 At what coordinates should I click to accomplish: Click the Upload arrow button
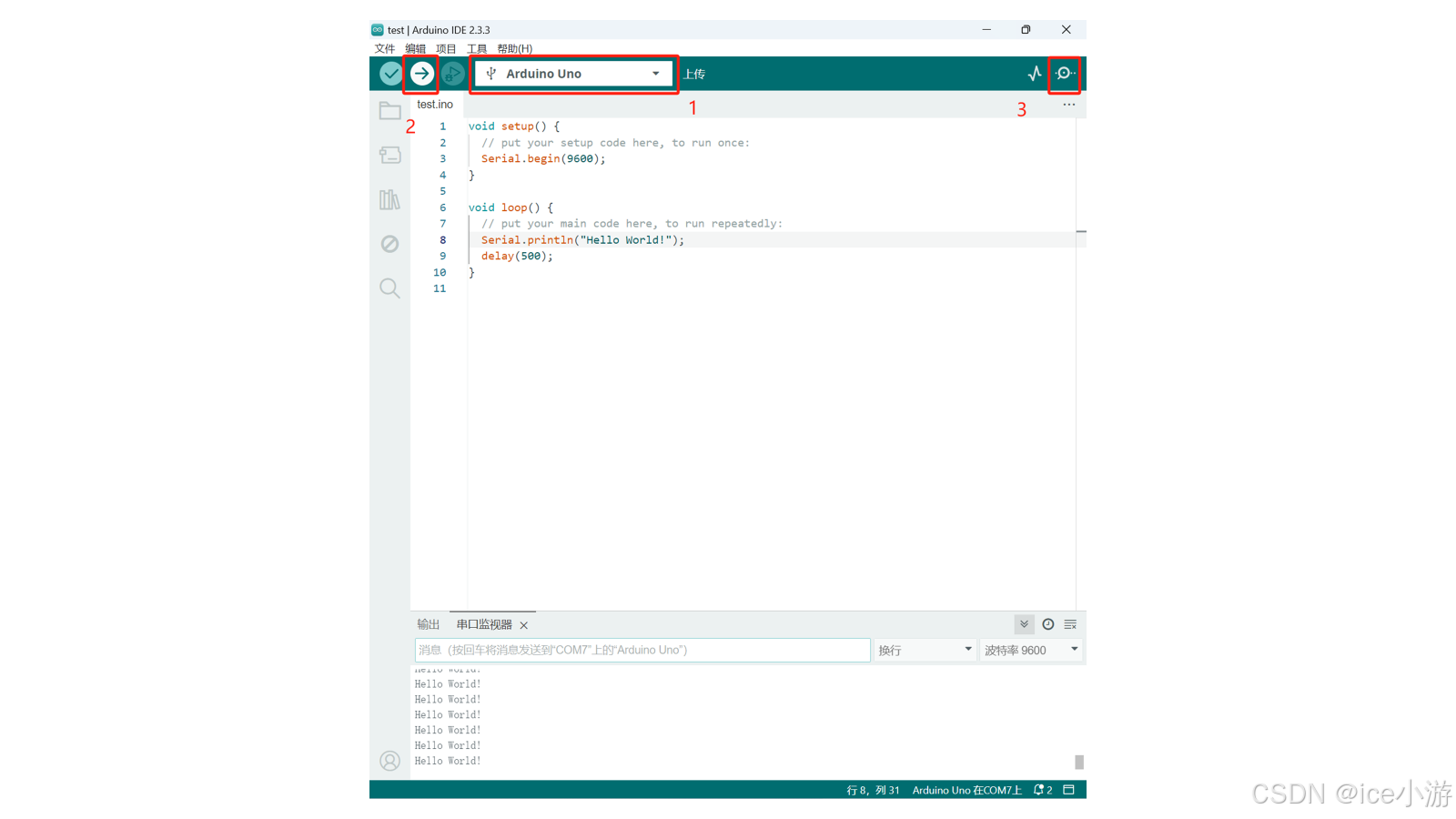click(421, 74)
